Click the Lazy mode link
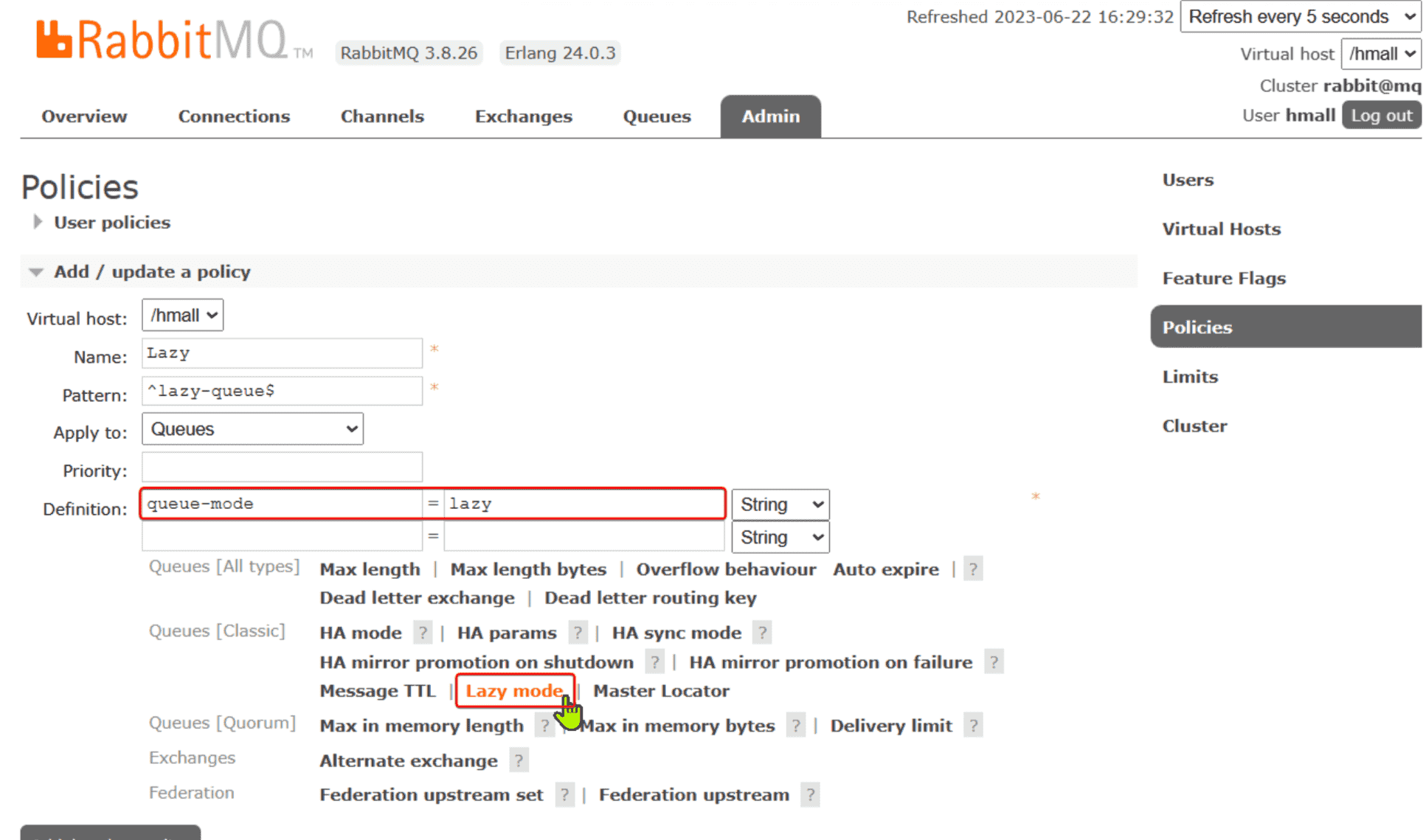The width and height of the screenshot is (1423, 840). pyautogui.click(x=513, y=691)
